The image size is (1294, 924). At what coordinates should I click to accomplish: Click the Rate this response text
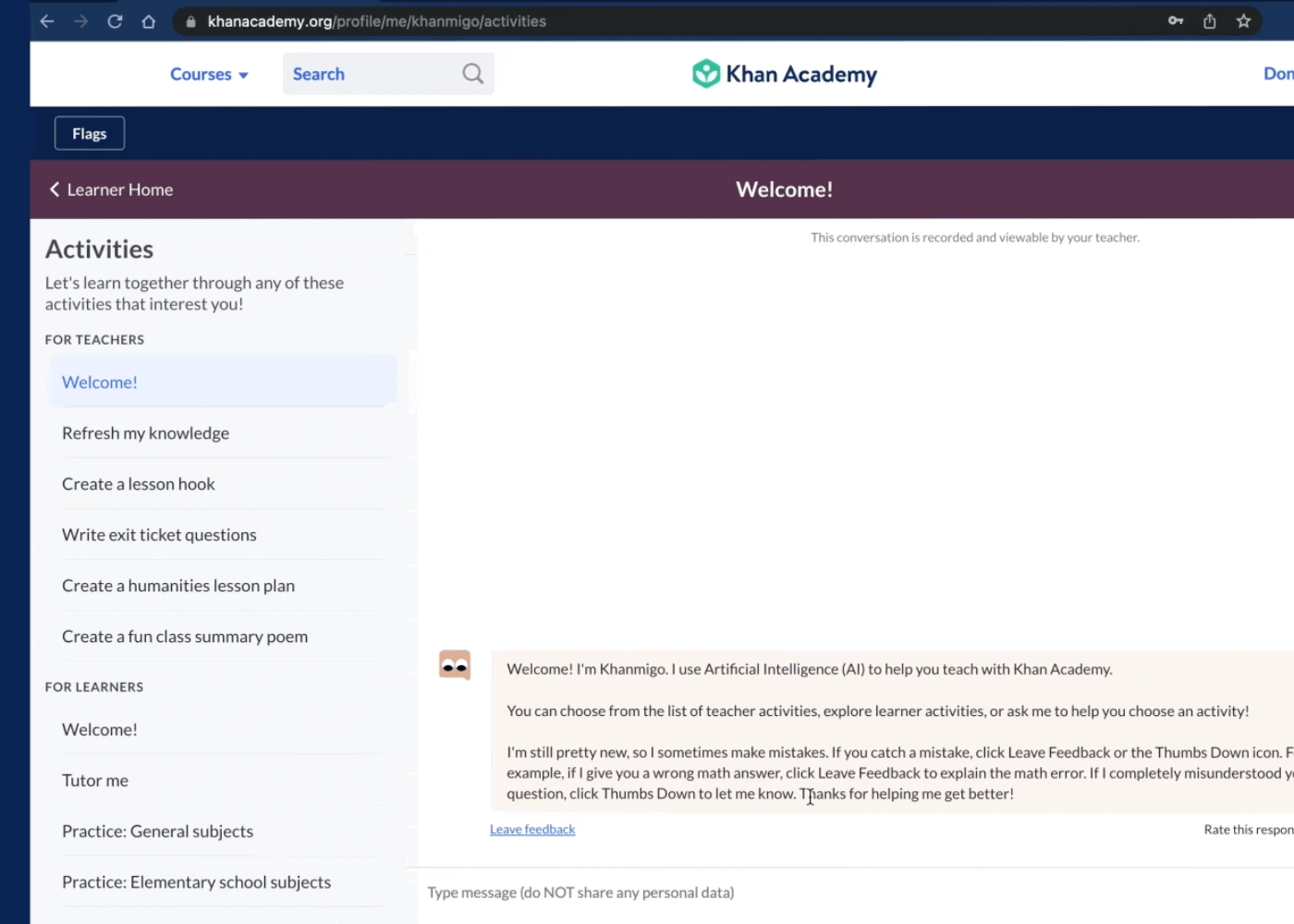1249,830
